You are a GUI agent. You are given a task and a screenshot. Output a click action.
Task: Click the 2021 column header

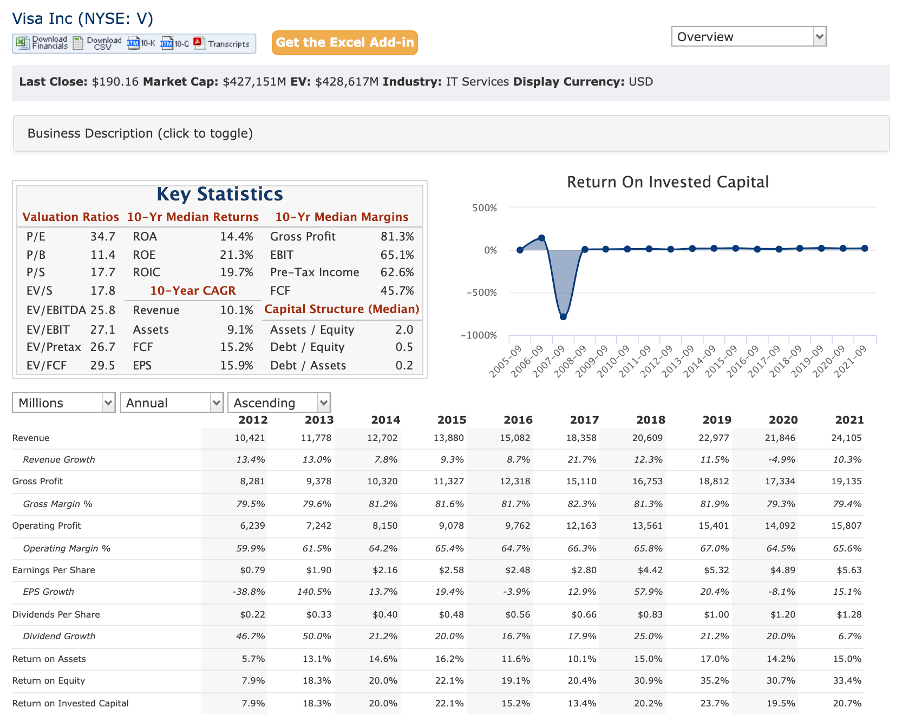pyautogui.click(x=849, y=420)
